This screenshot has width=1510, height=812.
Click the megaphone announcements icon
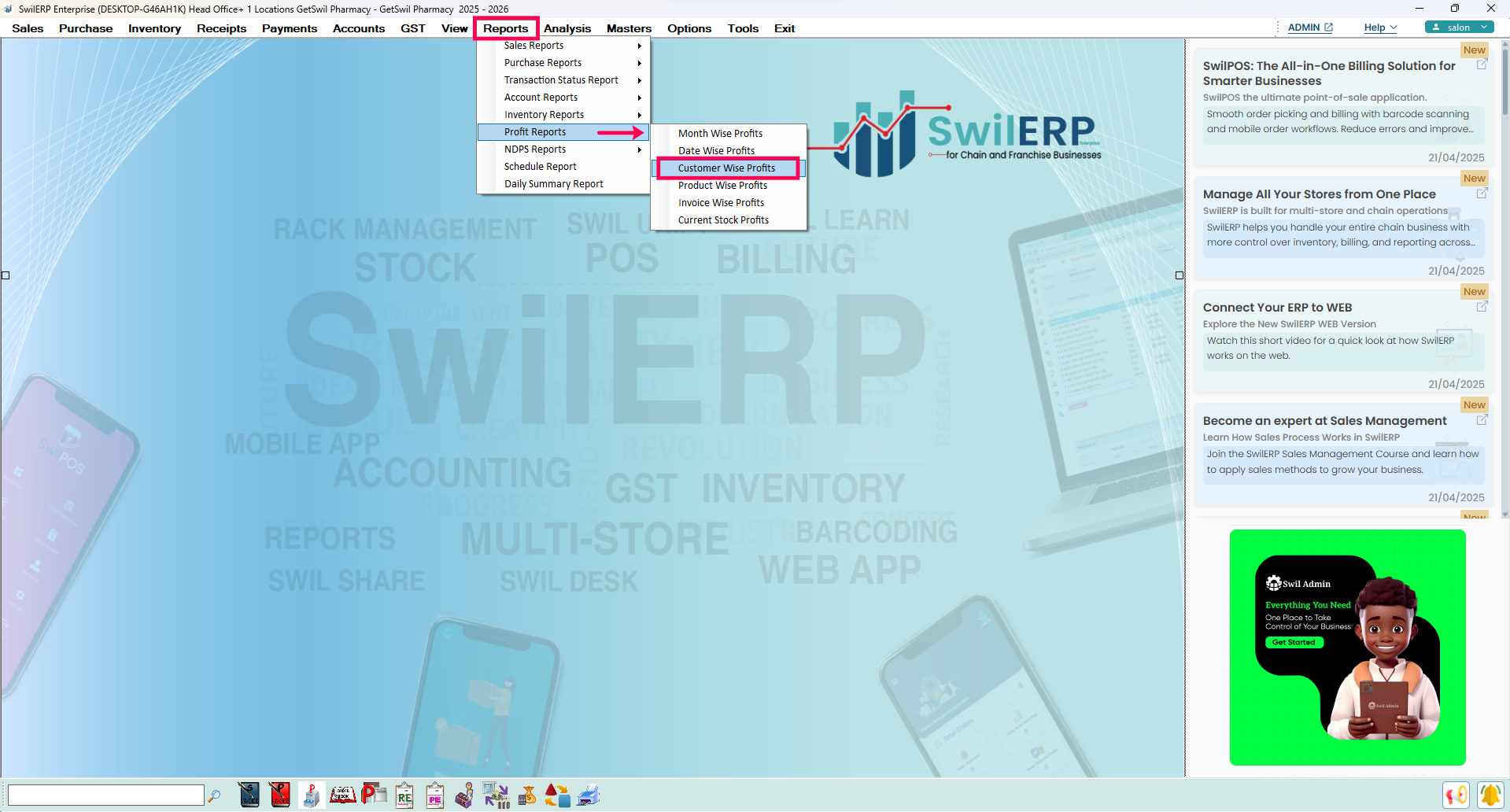[x=1456, y=795]
